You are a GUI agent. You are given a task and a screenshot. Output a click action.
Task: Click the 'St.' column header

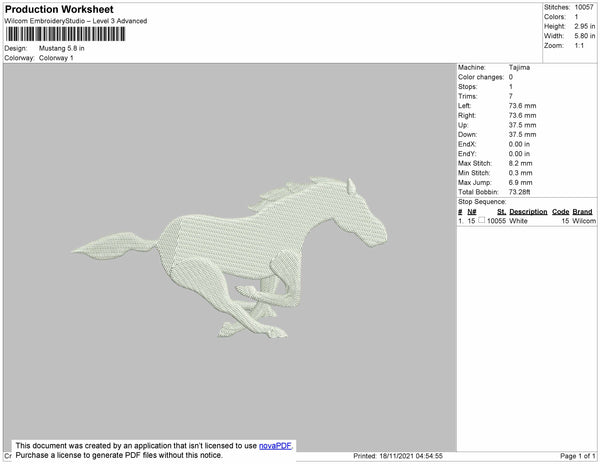click(x=501, y=212)
